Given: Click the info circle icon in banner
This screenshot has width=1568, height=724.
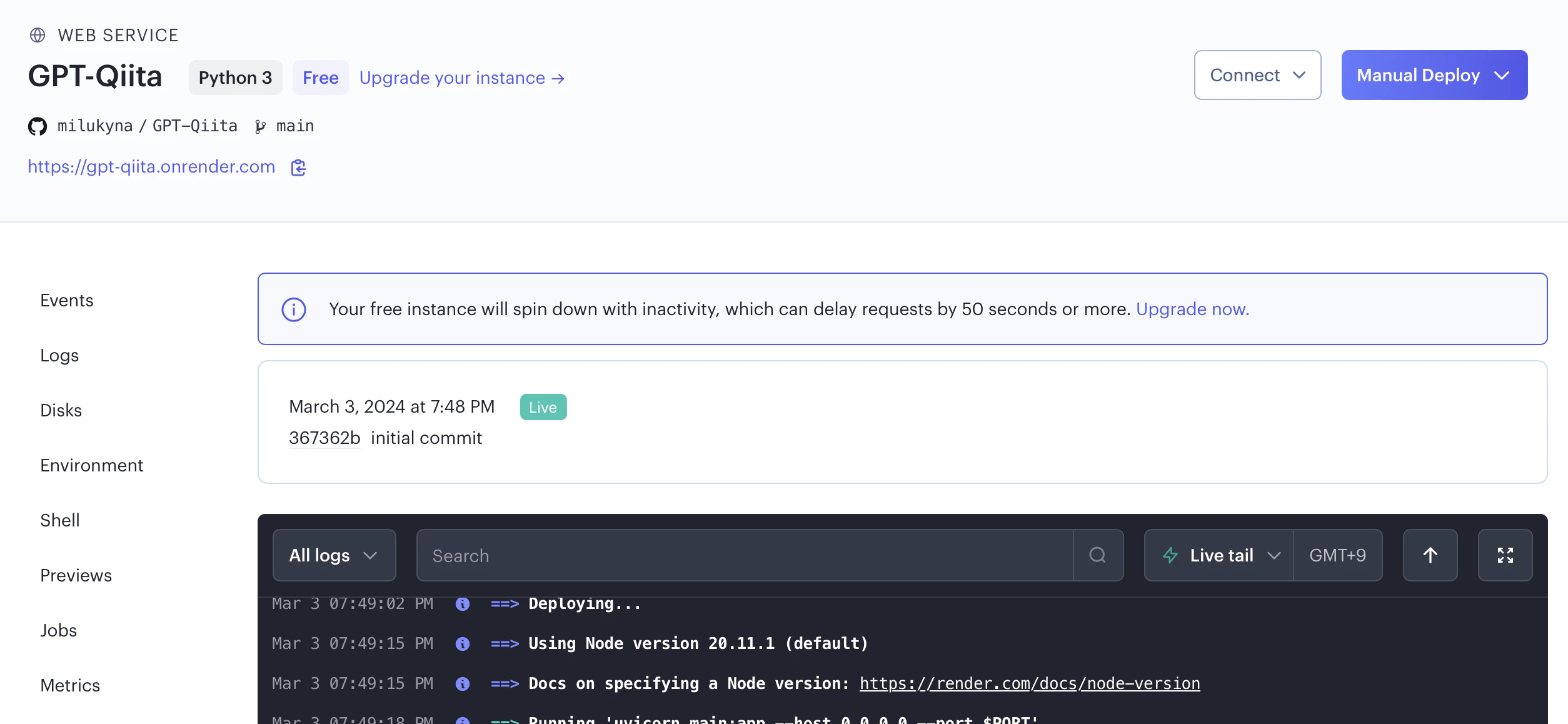Looking at the screenshot, I should click(294, 309).
